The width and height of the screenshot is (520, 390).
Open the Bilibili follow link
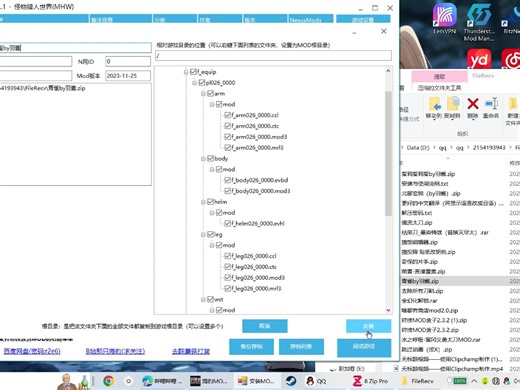tap(115, 351)
